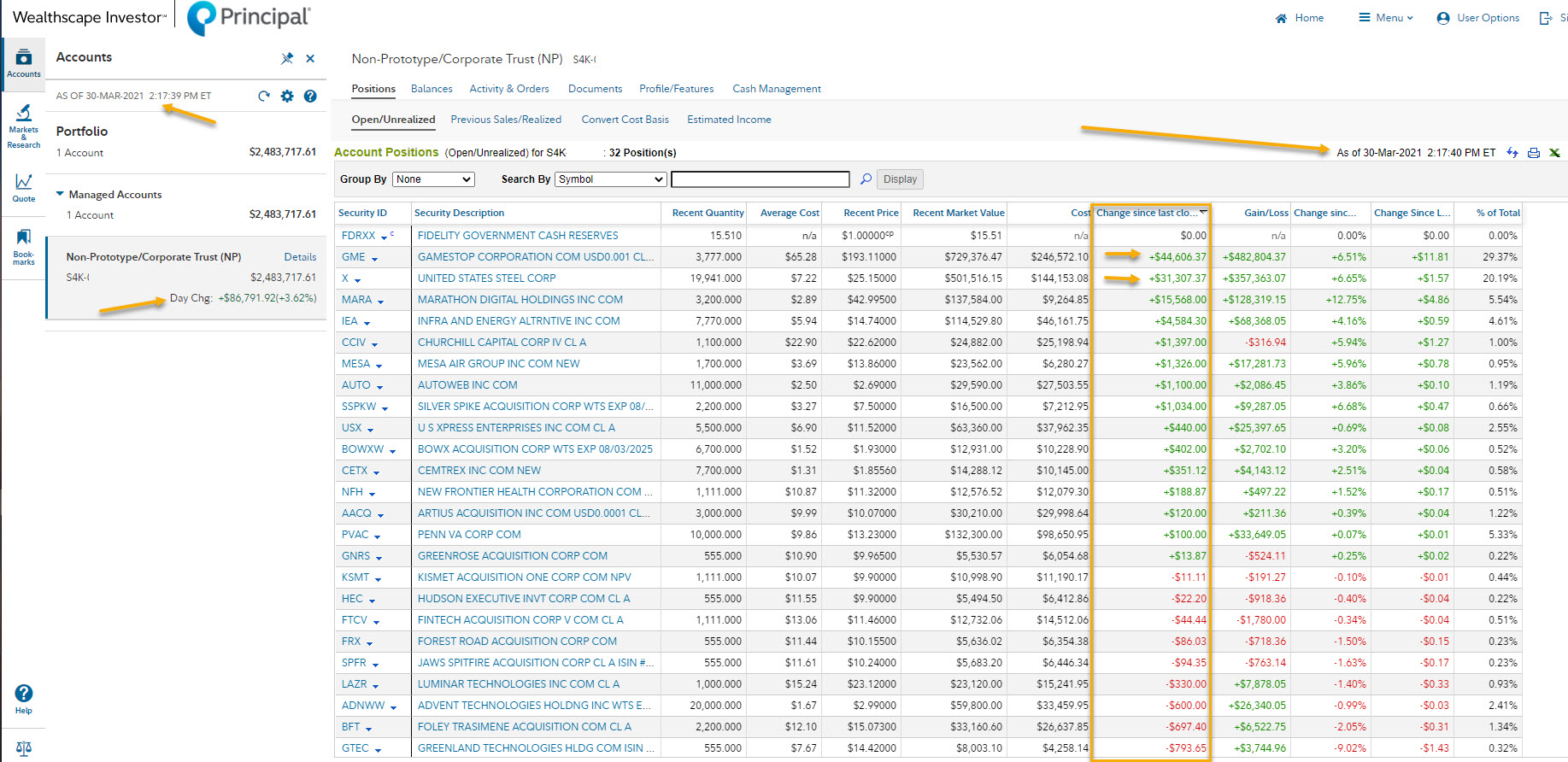The height and width of the screenshot is (762, 1568).
Task: Switch to the Positions tab
Action: [x=373, y=89]
